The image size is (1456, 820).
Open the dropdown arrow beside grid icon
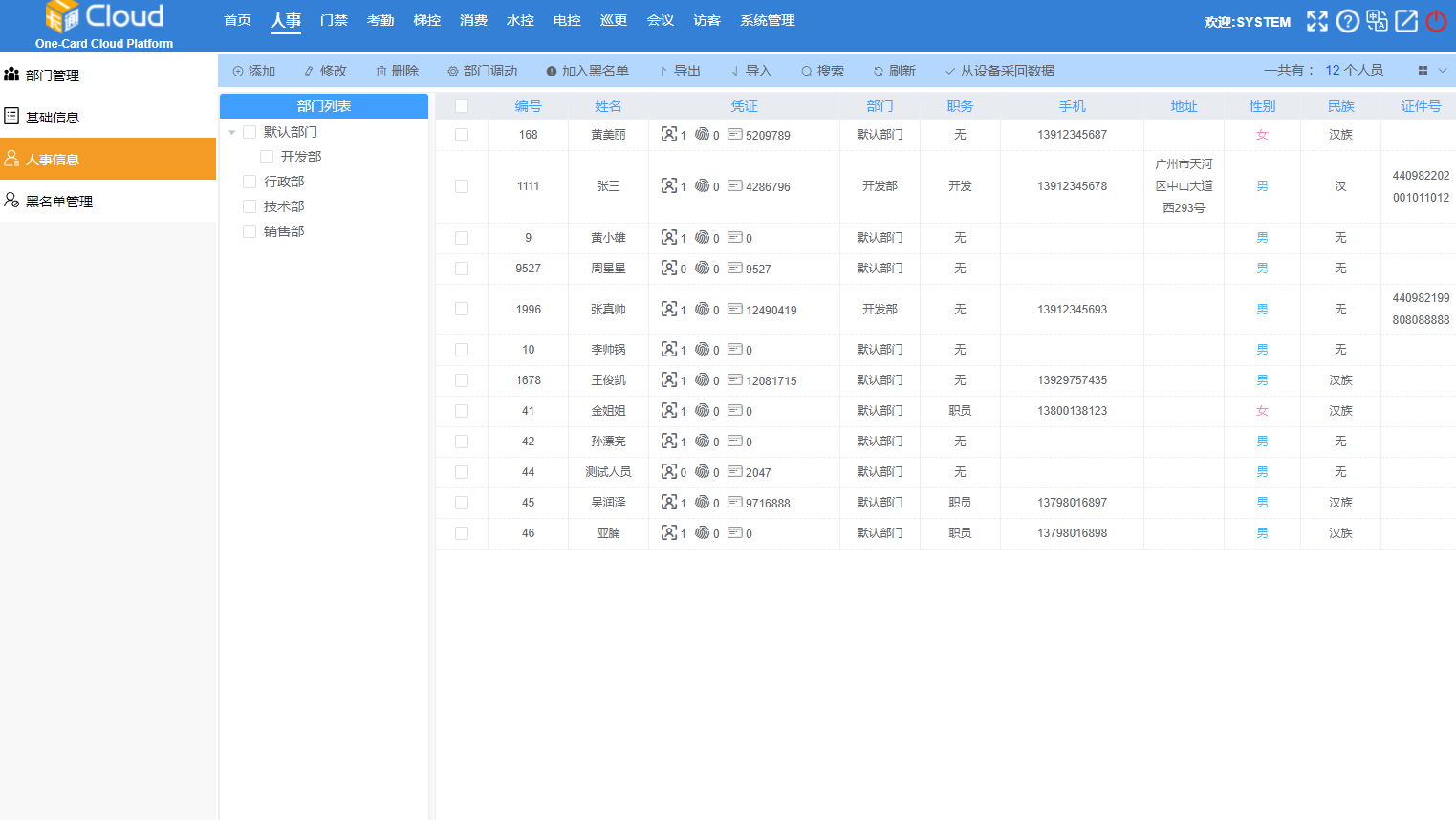coord(1443,71)
